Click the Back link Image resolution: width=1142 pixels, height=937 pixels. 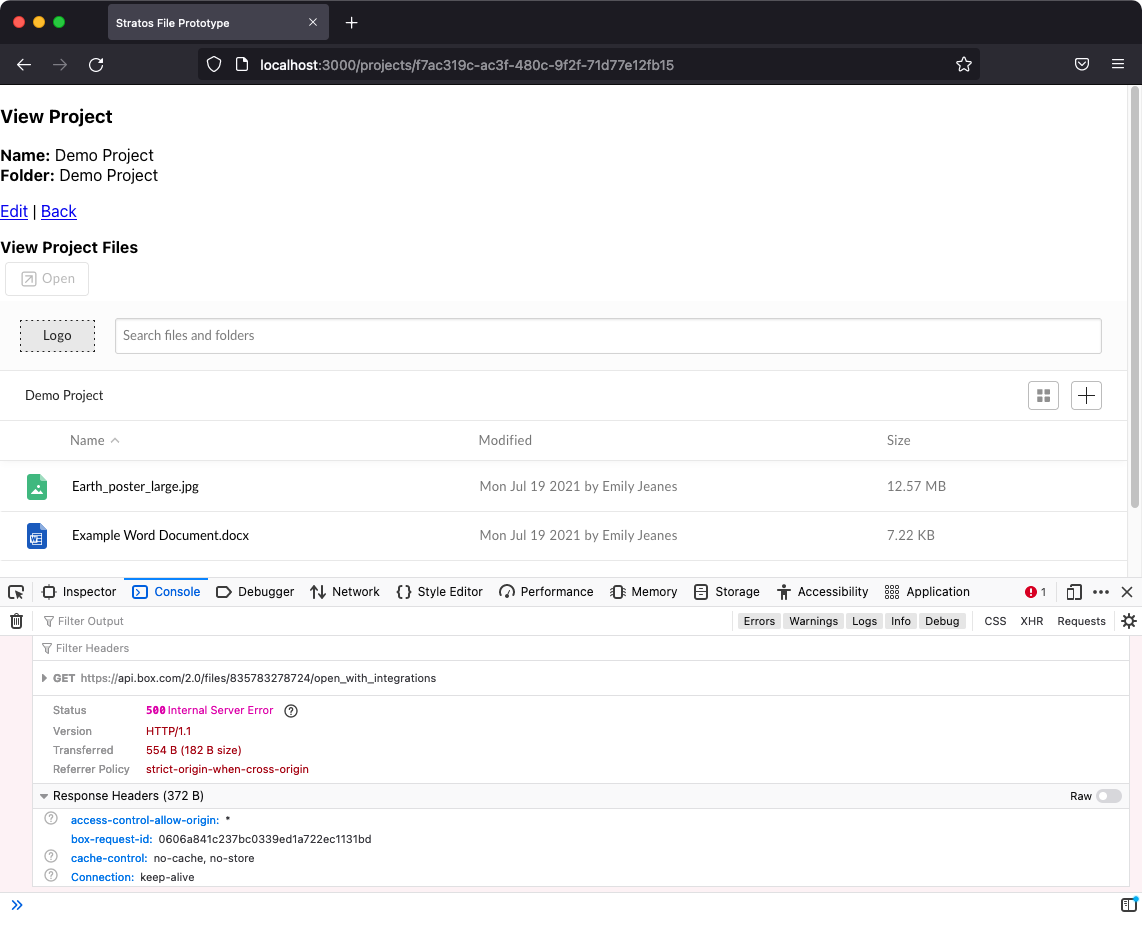[58, 212]
